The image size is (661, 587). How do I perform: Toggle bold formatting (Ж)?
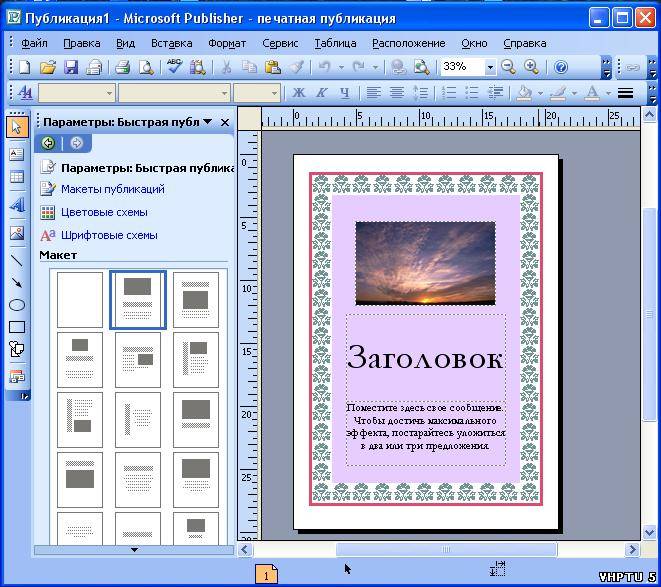pos(298,93)
